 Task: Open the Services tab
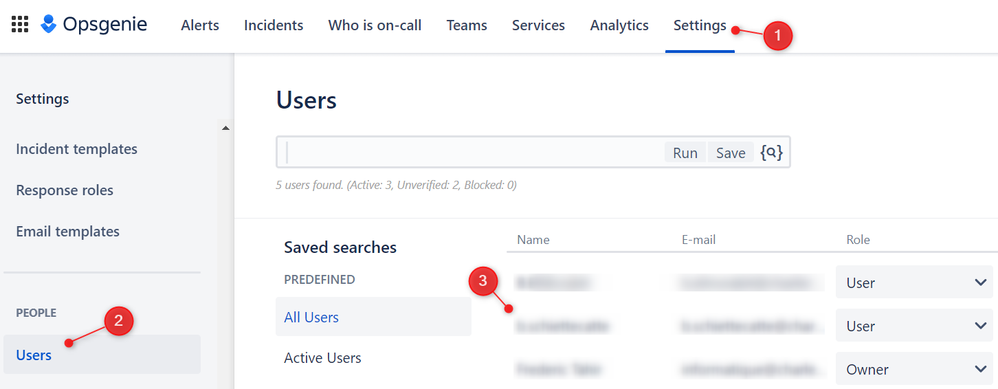pyautogui.click(x=538, y=25)
